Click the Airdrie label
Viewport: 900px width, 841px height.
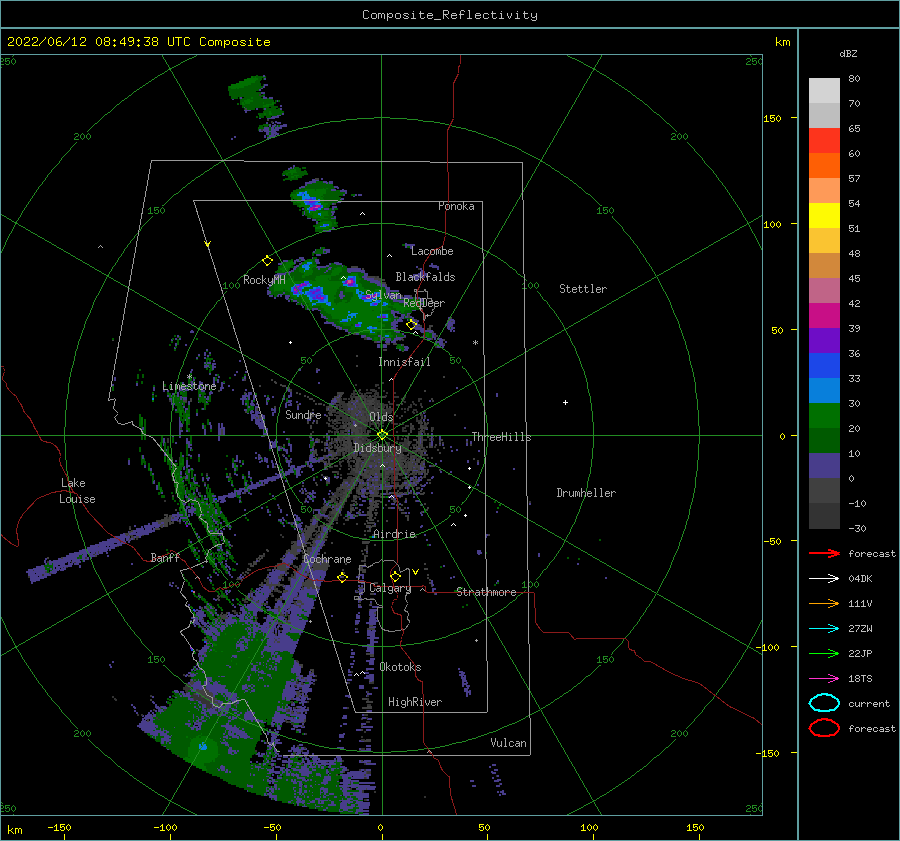click(394, 534)
